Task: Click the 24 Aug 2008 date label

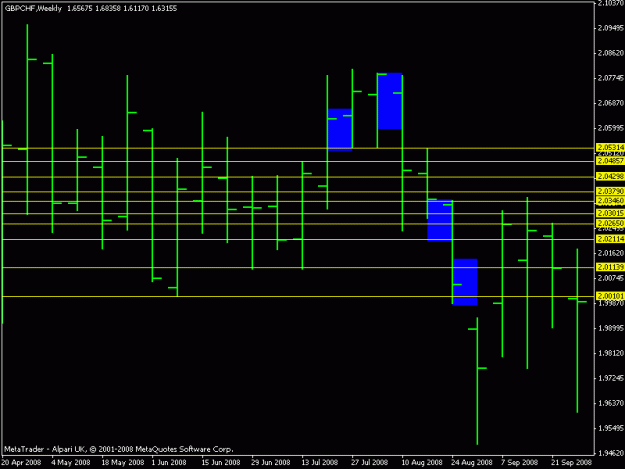Action: click(472, 463)
